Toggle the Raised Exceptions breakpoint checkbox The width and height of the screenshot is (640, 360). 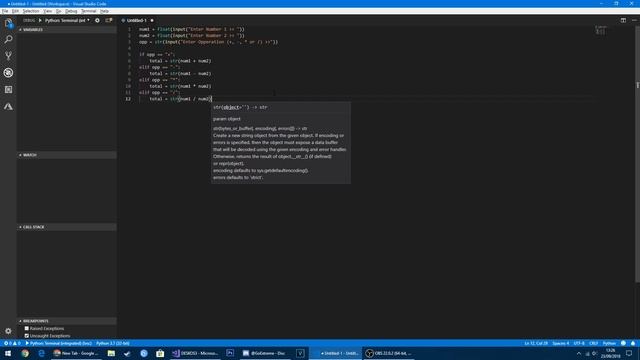(x=27, y=329)
